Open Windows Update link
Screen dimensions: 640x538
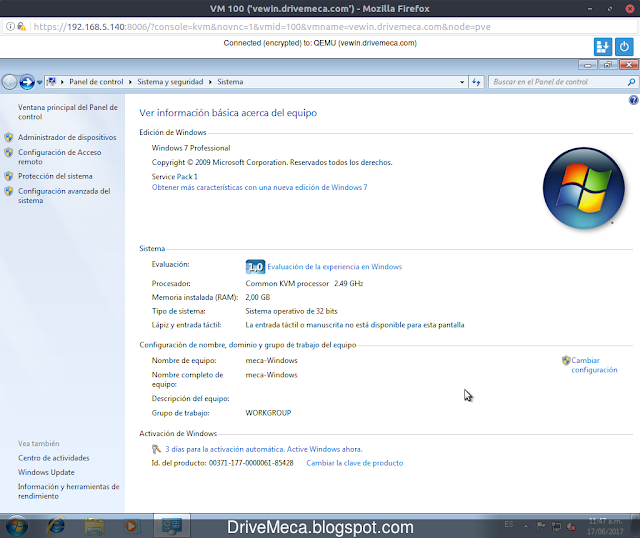coord(46,472)
